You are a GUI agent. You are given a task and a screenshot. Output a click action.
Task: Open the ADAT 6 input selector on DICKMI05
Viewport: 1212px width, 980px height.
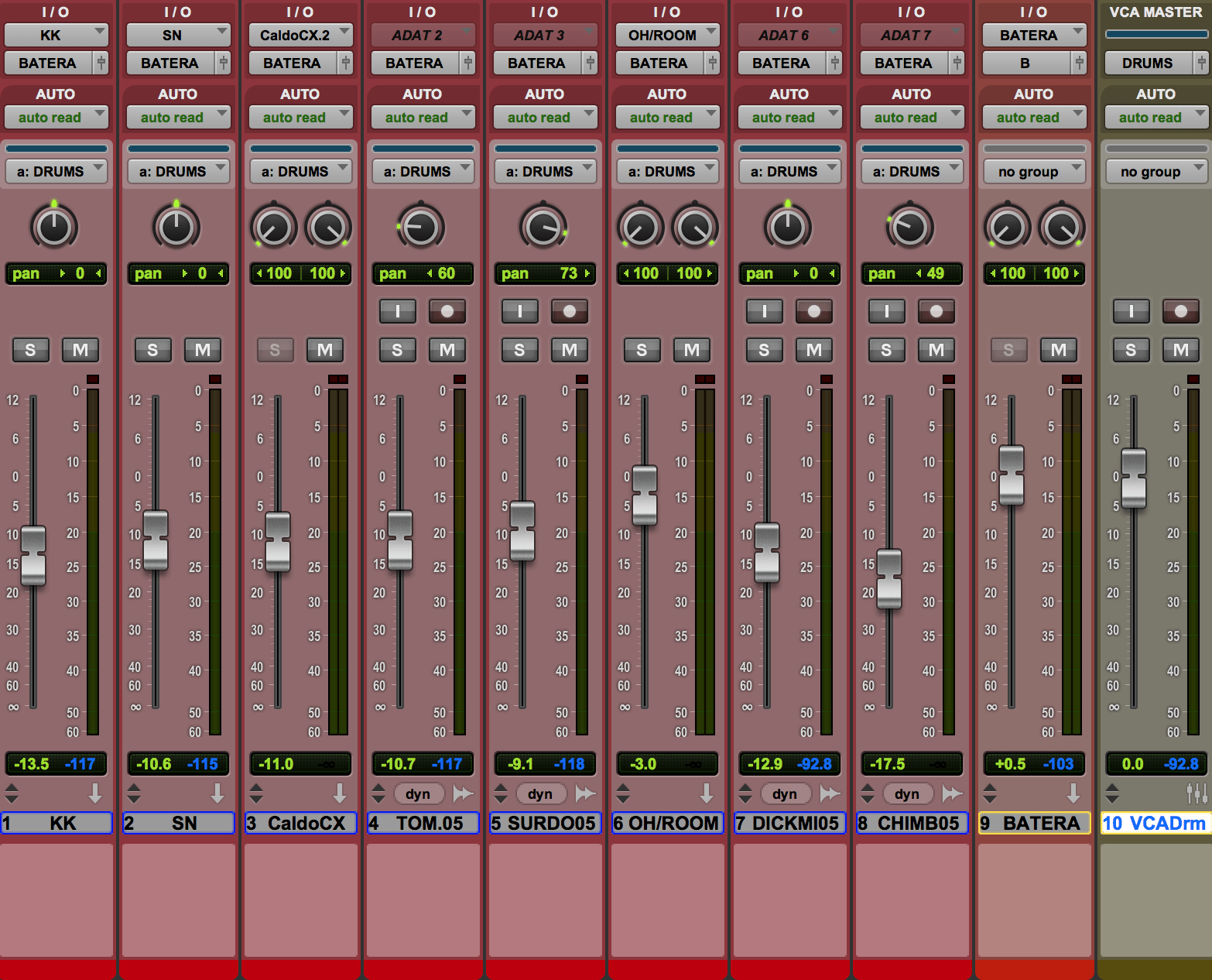click(x=789, y=35)
